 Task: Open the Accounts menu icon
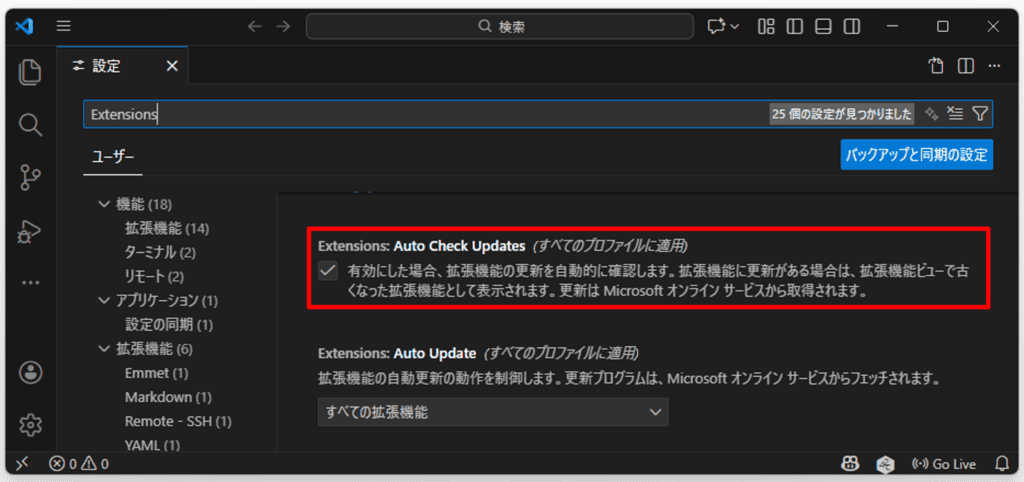30,372
